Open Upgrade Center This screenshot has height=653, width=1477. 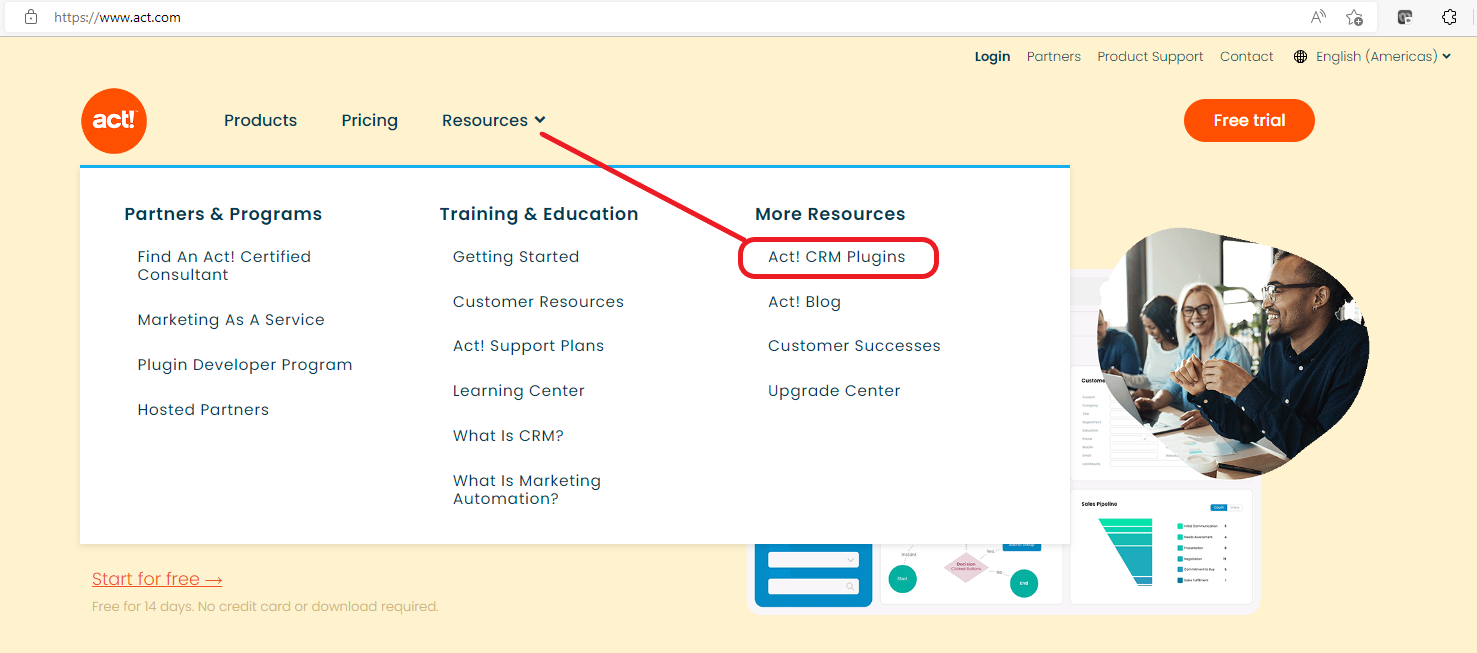834,391
